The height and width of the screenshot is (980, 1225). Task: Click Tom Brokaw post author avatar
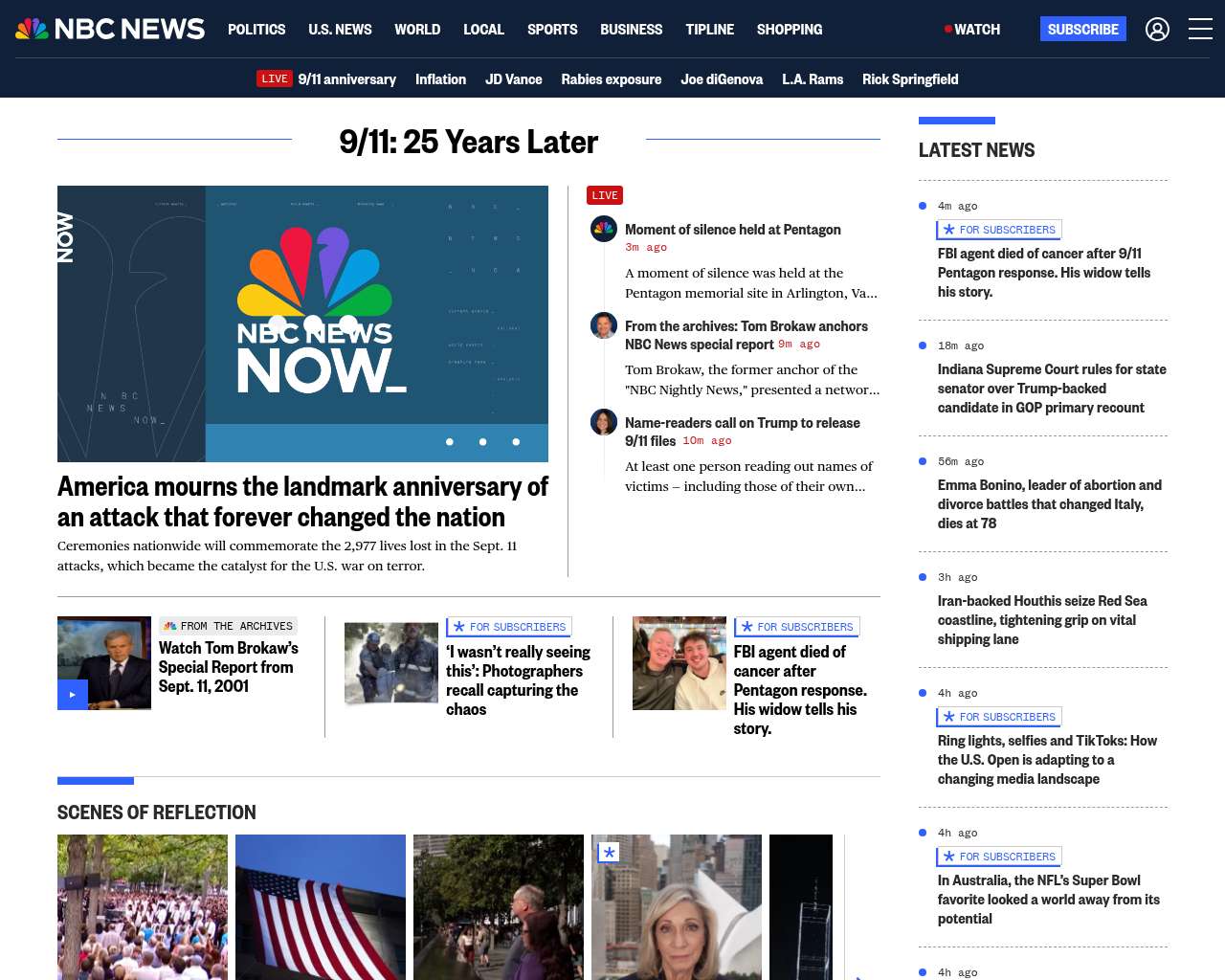[604, 325]
